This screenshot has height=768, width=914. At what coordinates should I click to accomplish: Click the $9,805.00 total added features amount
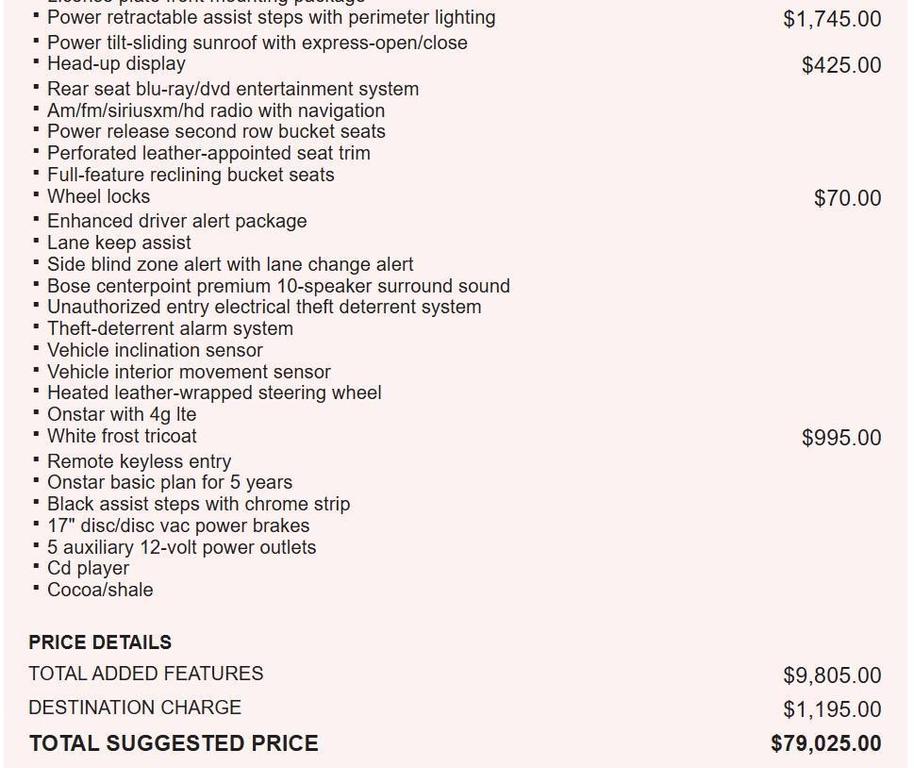[x=832, y=675]
